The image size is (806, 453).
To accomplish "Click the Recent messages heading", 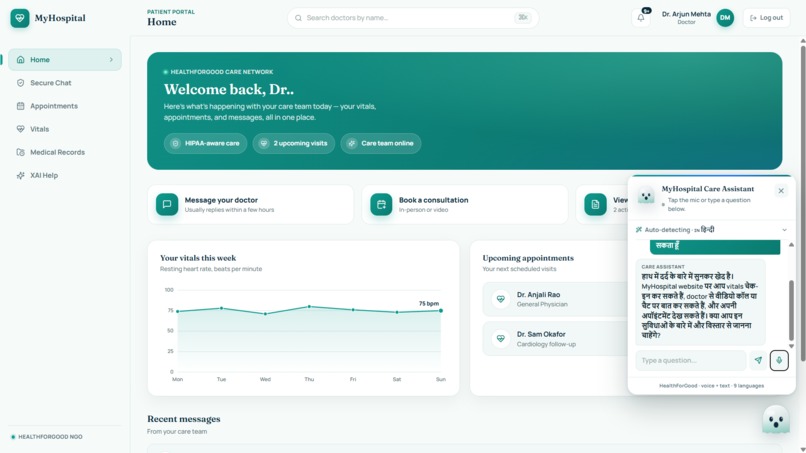I will 184,419.
